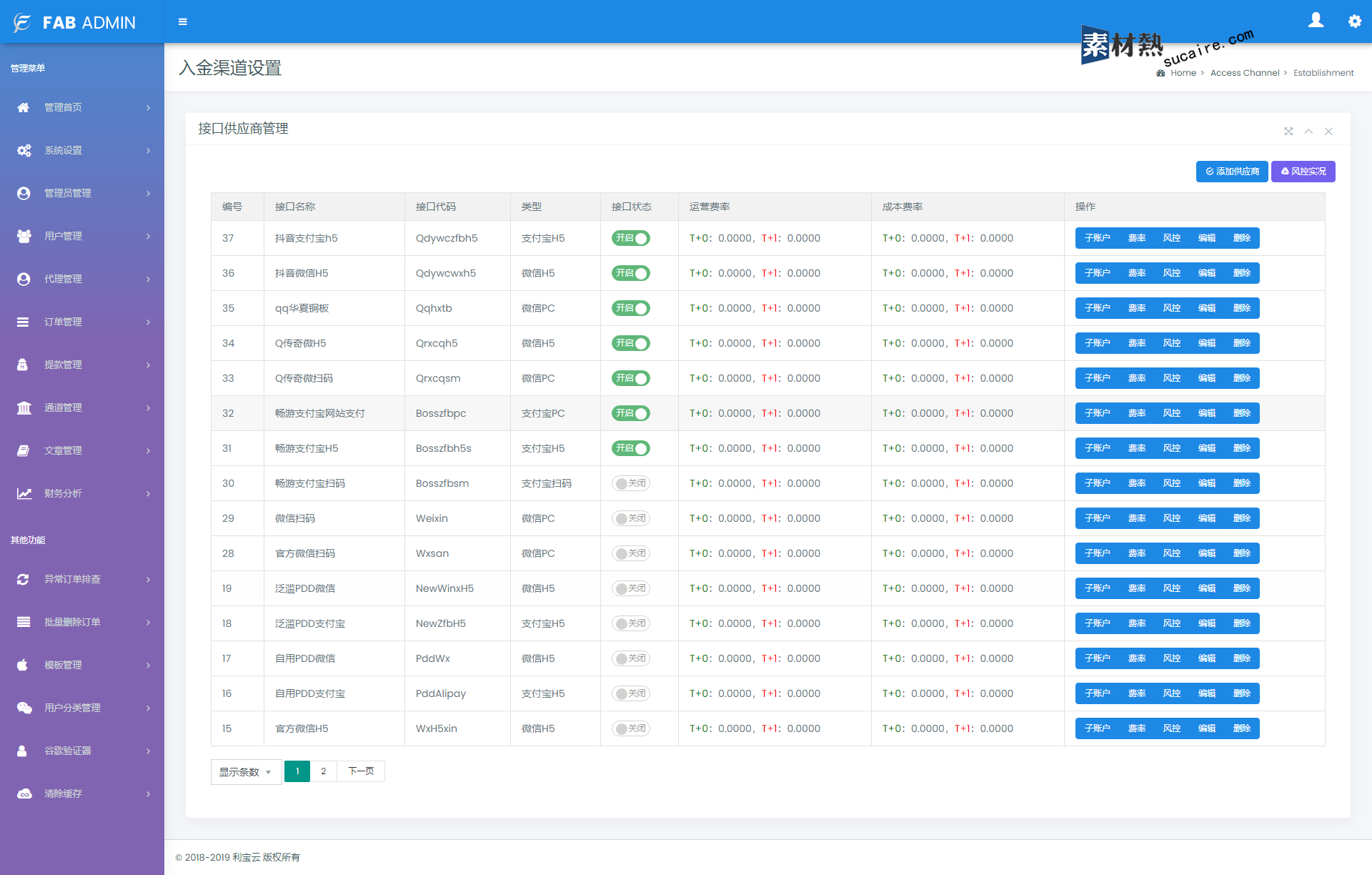The image size is (1372, 875).
Task: Expand the panel with fullscreen icon
Action: click(x=1288, y=132)
